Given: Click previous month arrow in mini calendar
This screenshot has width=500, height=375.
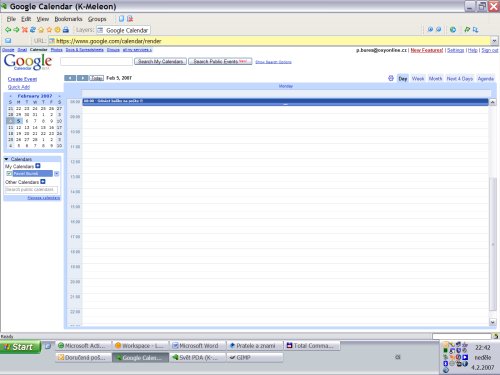Looking at the screenshot, I should pyautogui.click(x=10, y=96).
